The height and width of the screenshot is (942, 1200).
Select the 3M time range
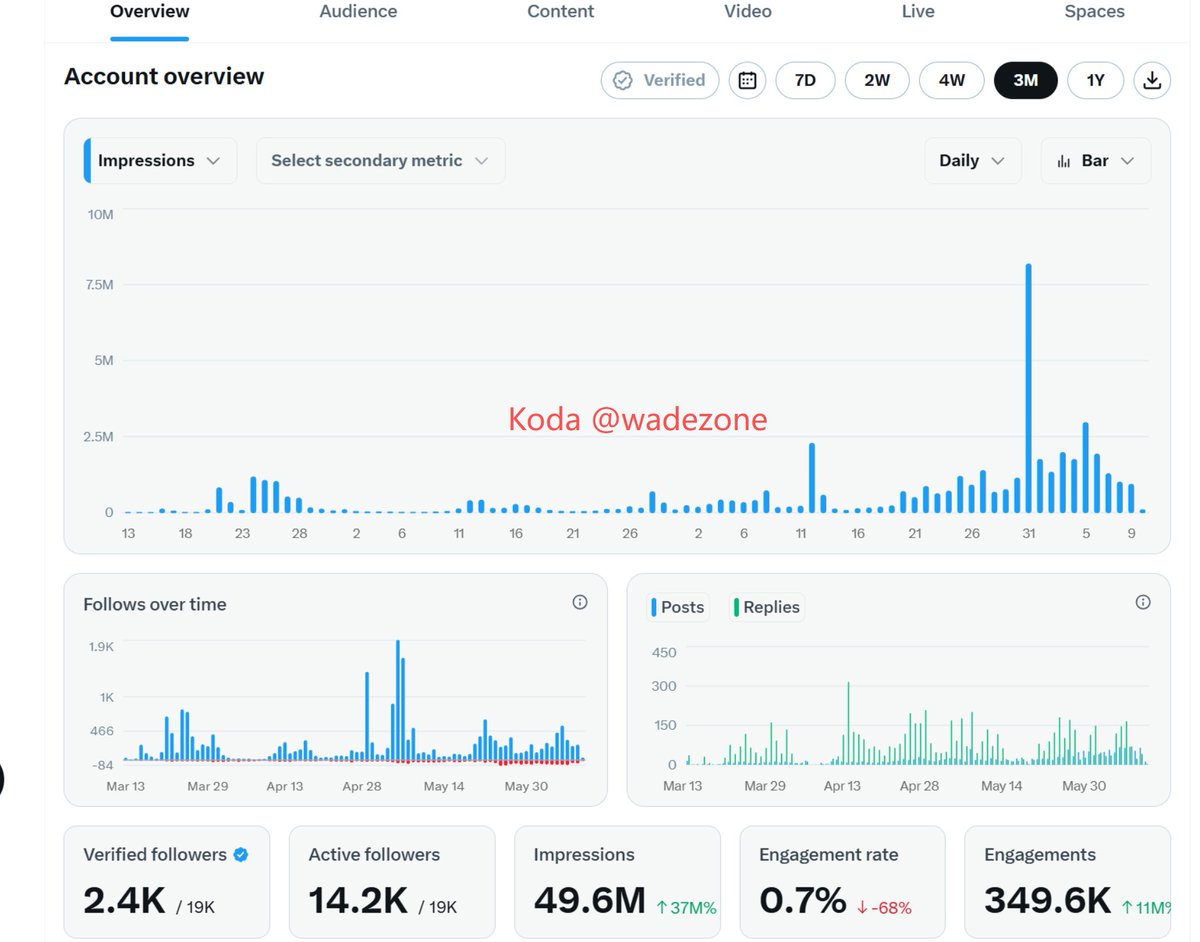(1026, 81)
